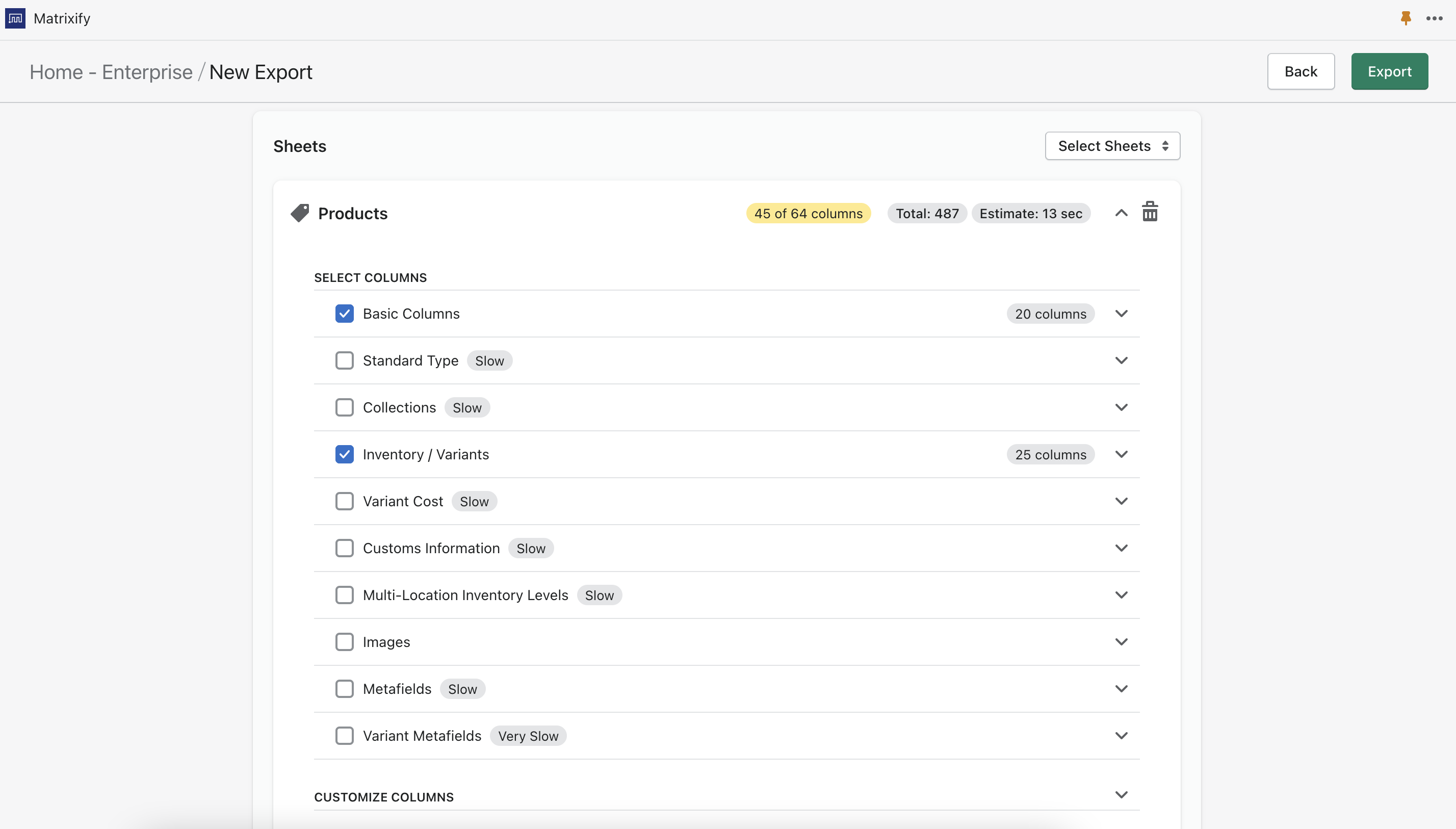Viewport: 1456px width, 829px height.
Task: Open the three-dot more options menu
Action: pyautogui.click(x=1434, y=18)
